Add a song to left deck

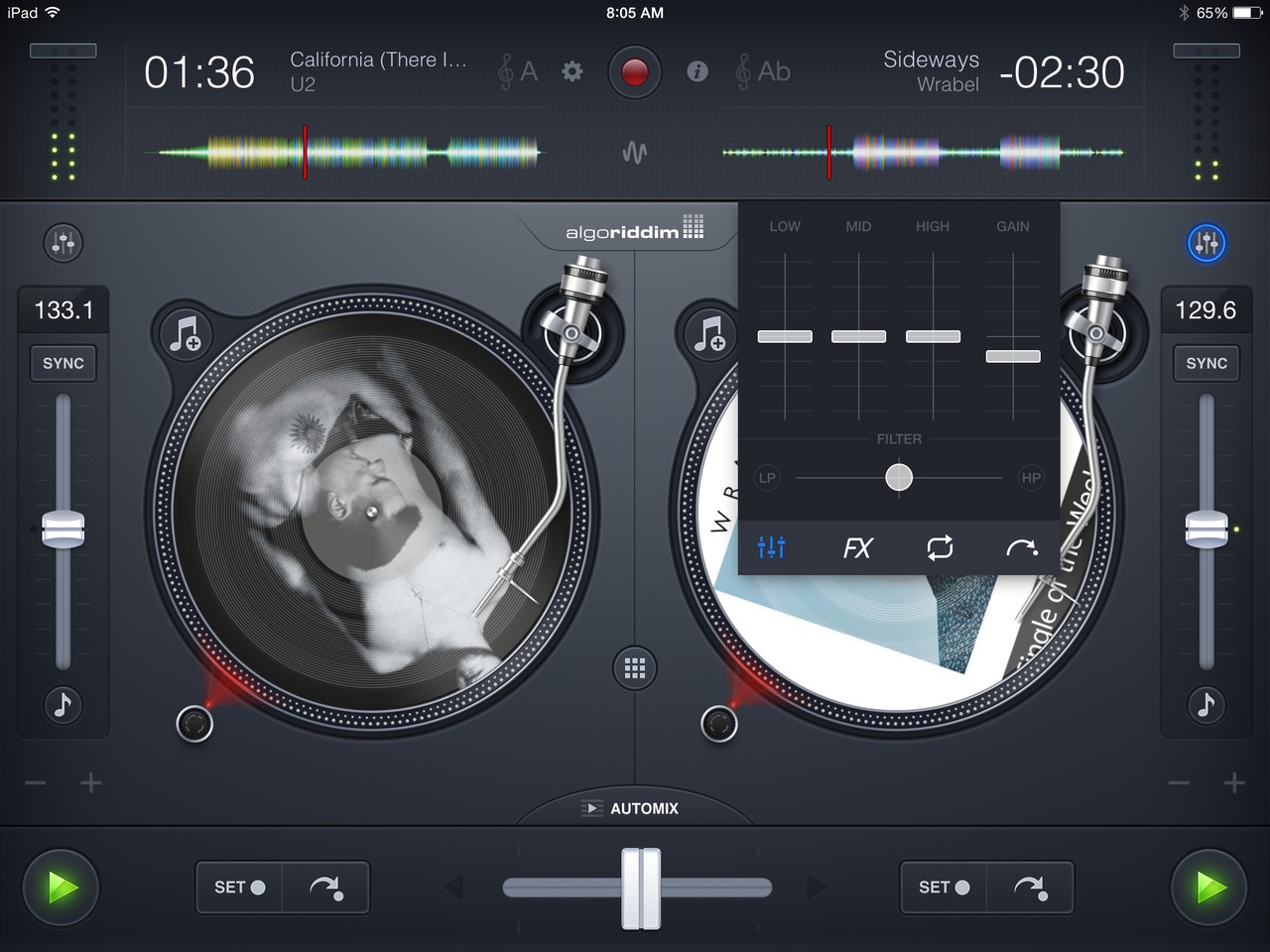coord(186,333)
